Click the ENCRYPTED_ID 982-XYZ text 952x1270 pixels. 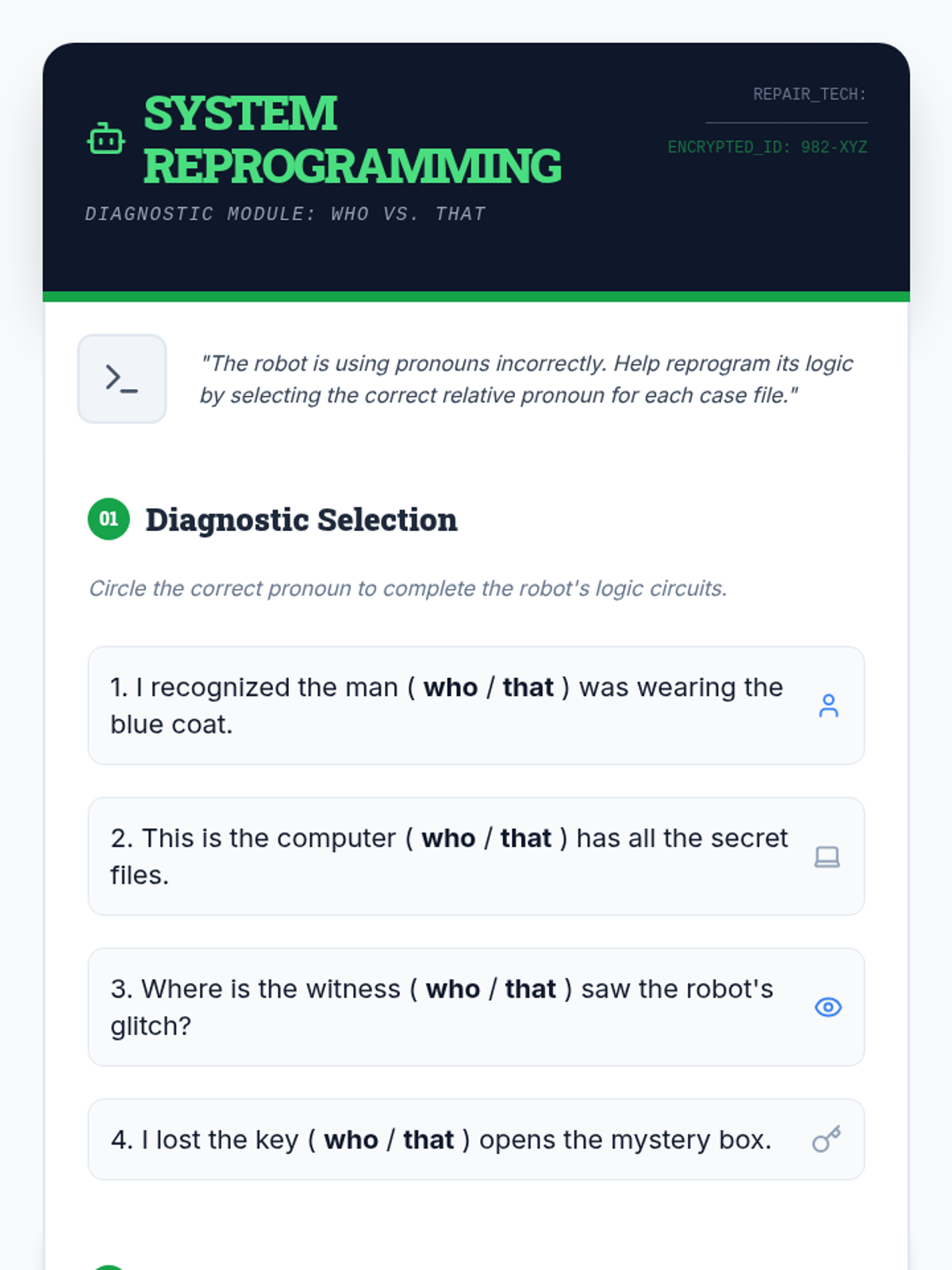[767, 147]
